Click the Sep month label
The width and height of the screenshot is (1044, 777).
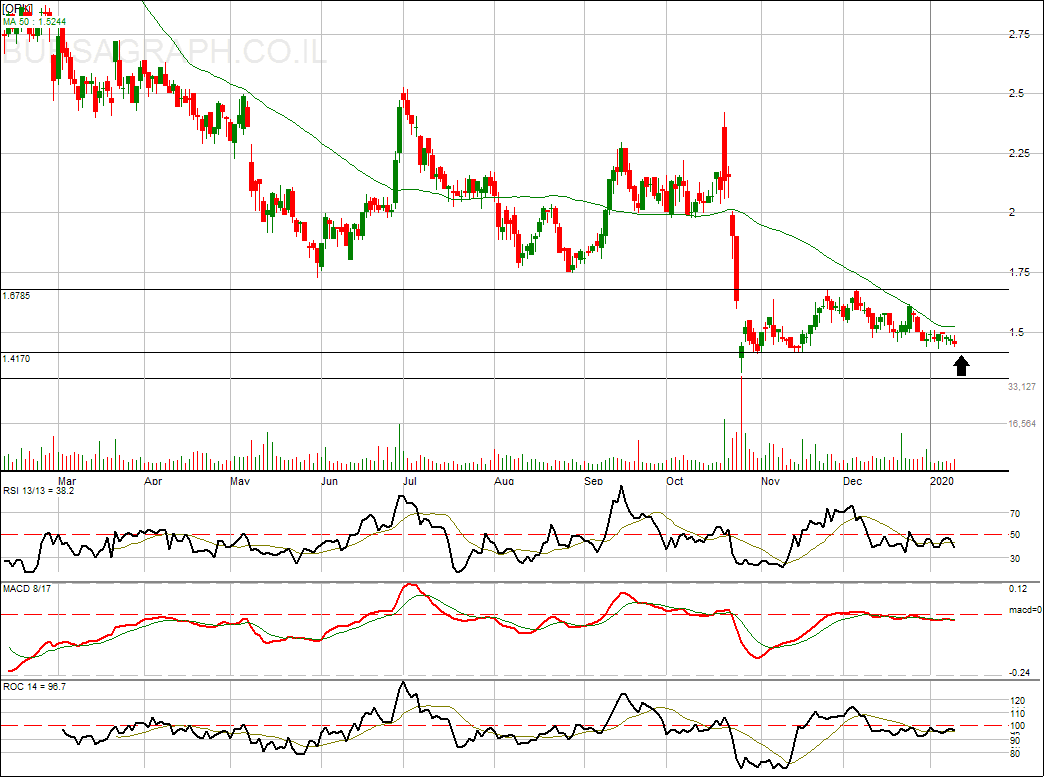pos(593,481)
